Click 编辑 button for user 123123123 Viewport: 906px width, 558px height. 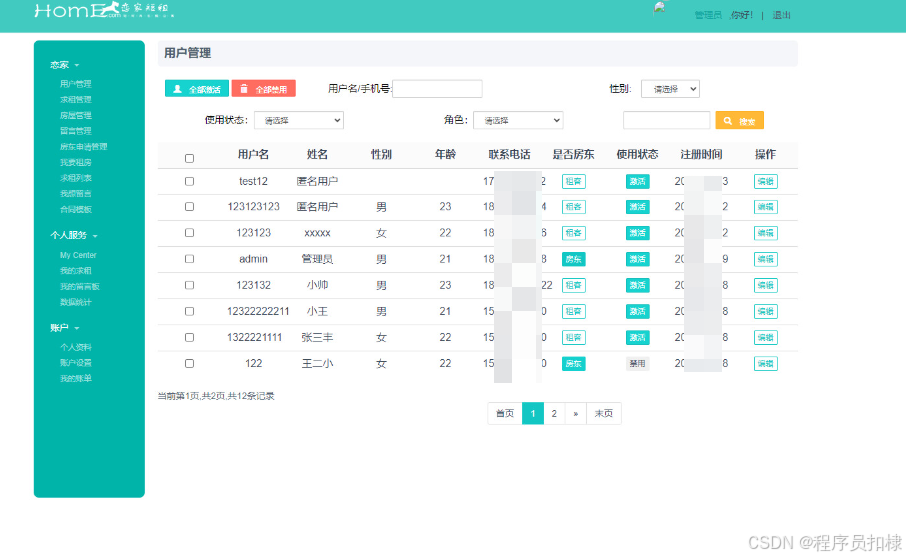click(766, 207)
